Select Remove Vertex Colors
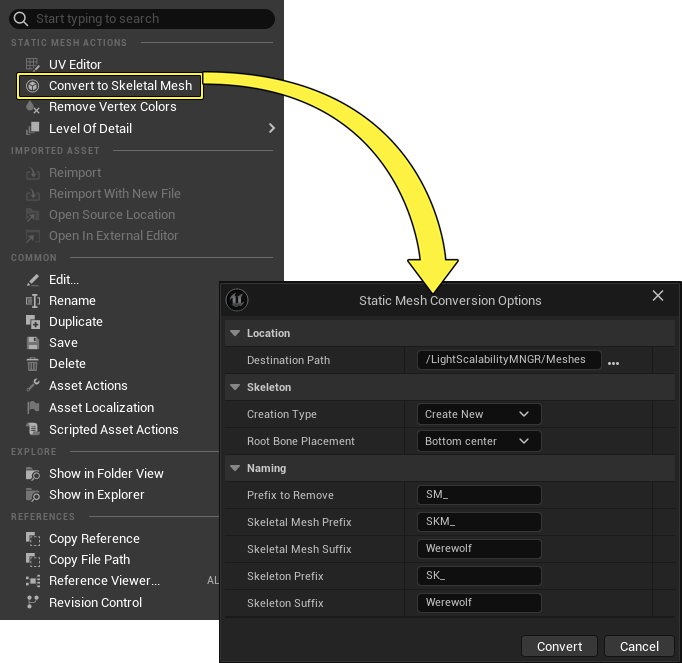 (113, 107)
